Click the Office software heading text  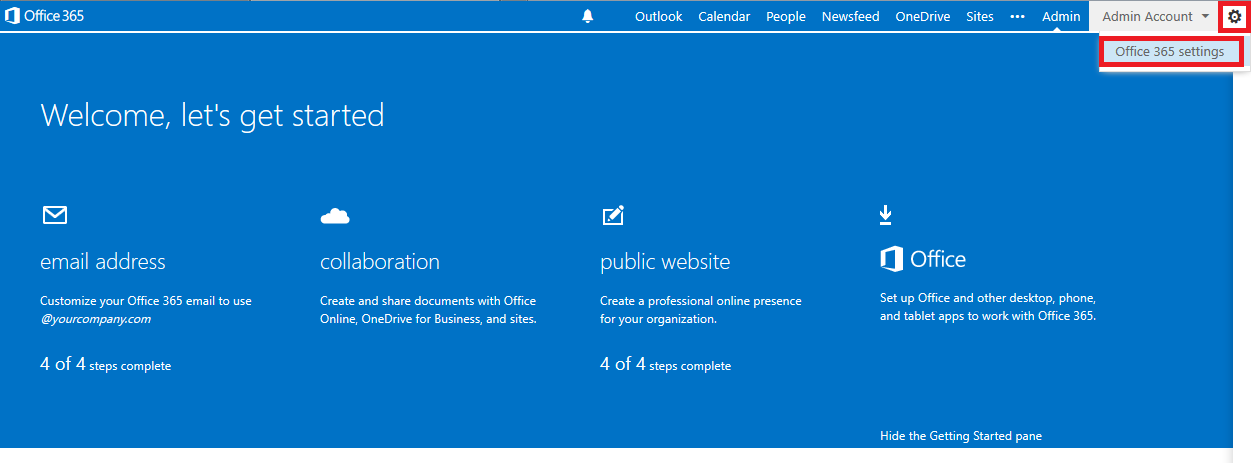(938, 260)
